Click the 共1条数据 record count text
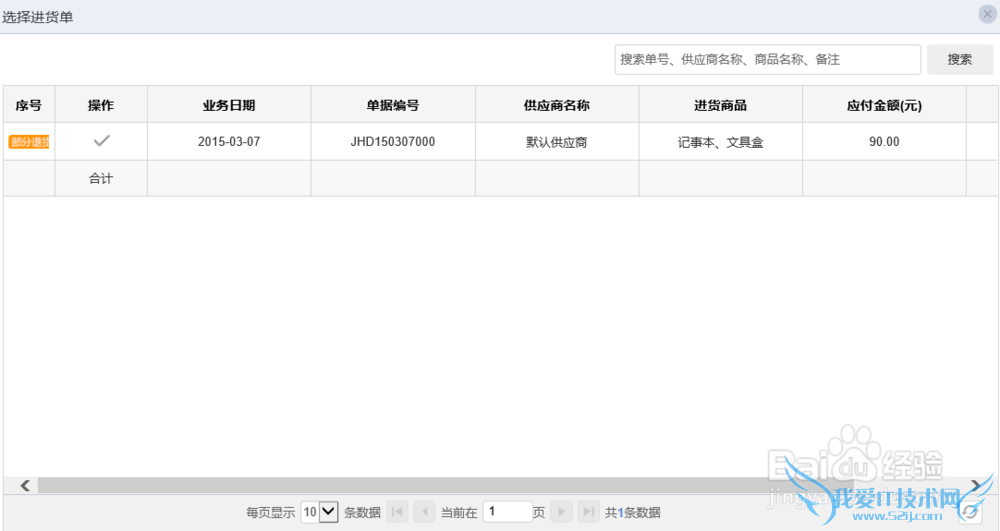Viewport: 1000px width, 531px height. pyautogui.click(x=633, y=513)
